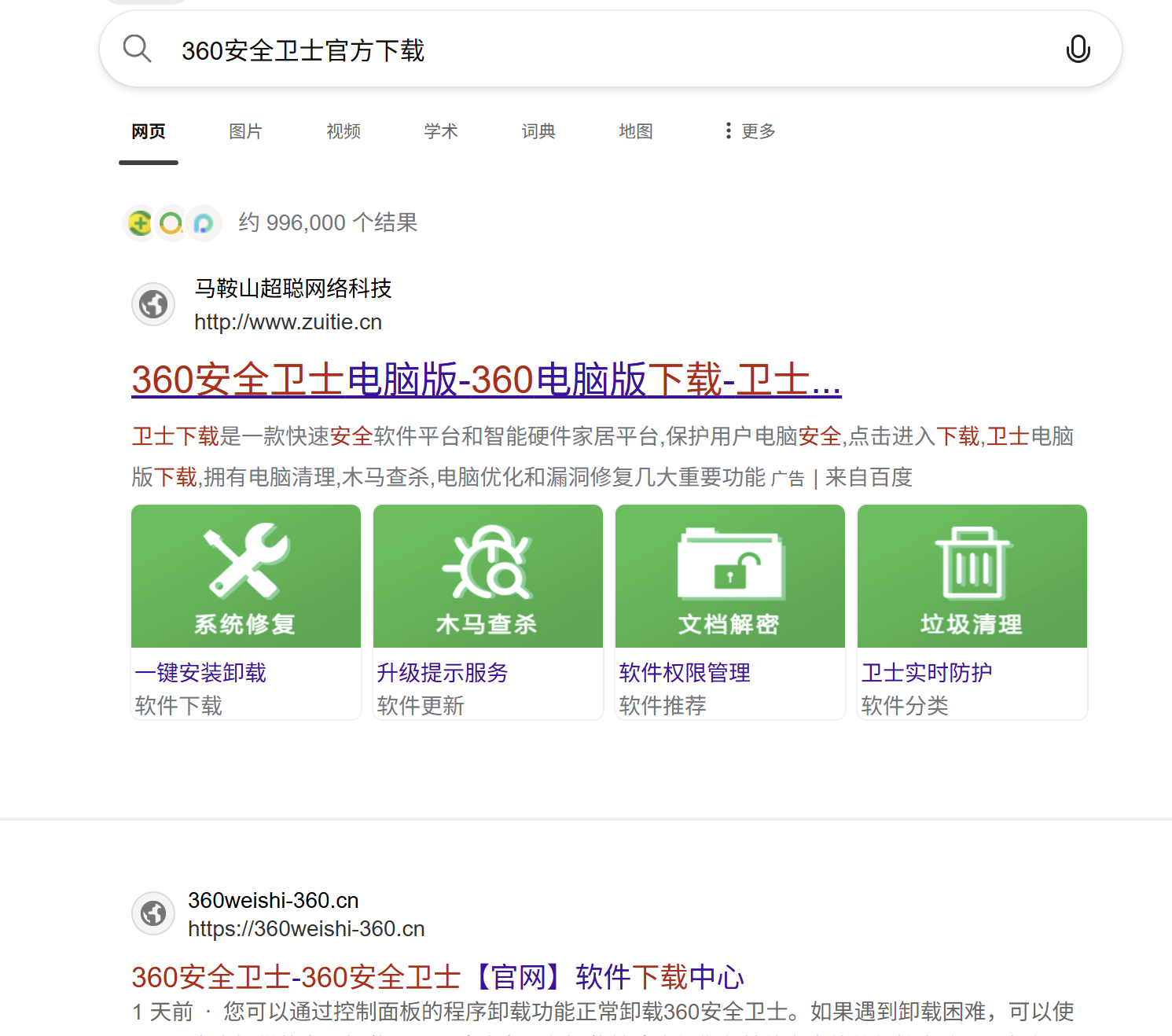Click the 软件分类 caption

point(905,706)
